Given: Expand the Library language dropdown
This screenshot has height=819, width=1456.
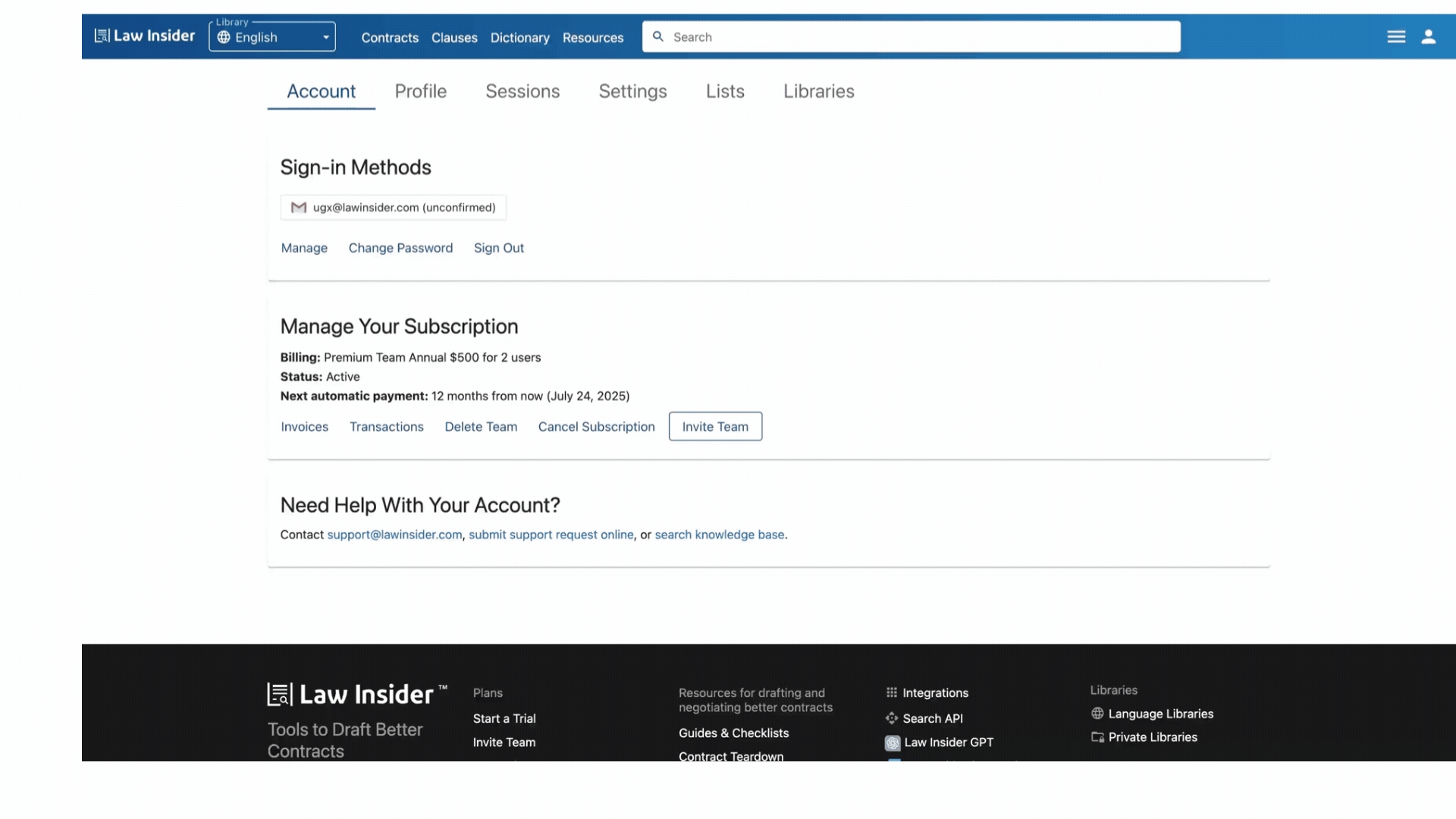Looking at the screenshot, I should [272, 36].
